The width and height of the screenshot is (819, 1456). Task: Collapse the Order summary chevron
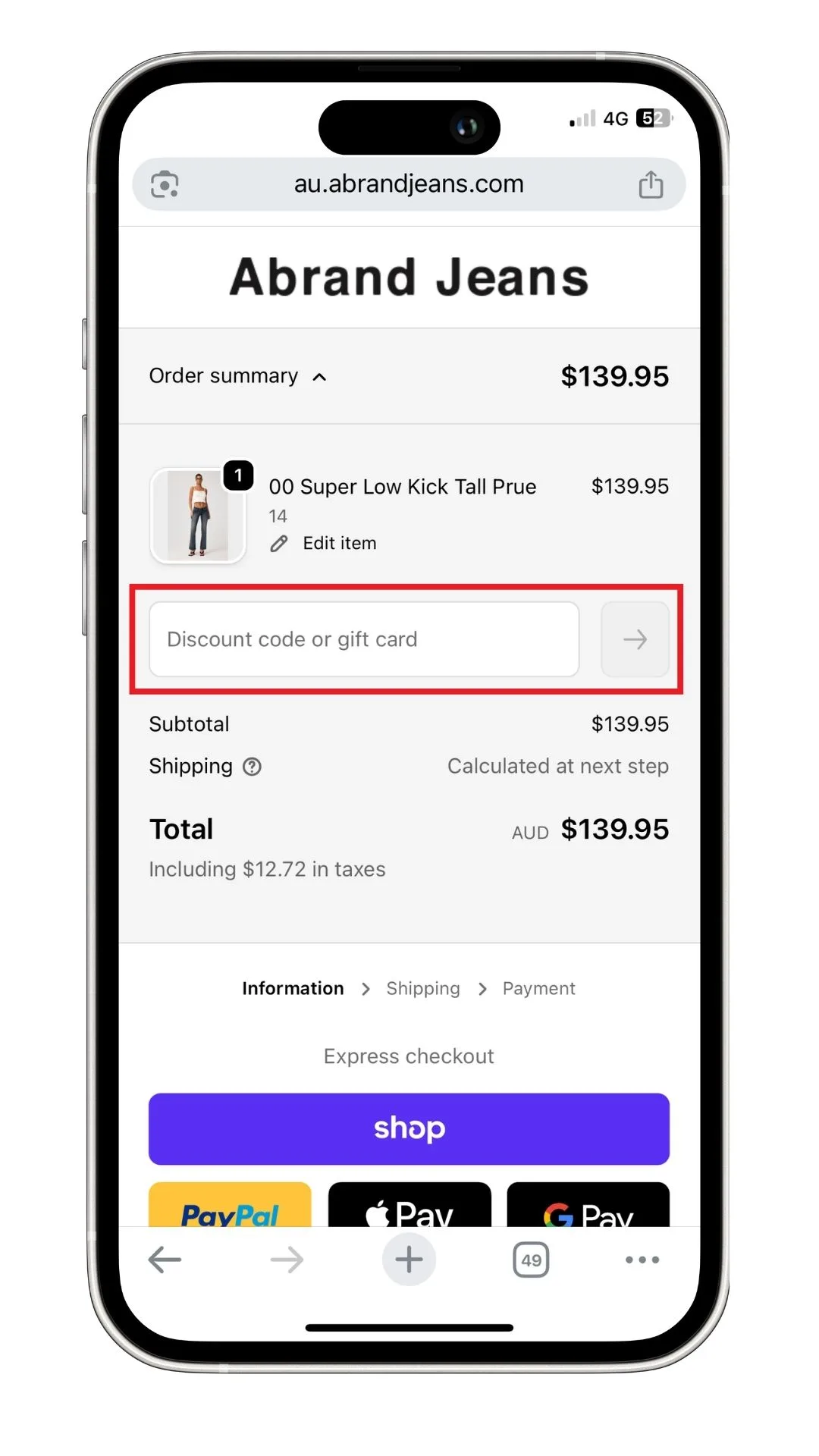320,377
